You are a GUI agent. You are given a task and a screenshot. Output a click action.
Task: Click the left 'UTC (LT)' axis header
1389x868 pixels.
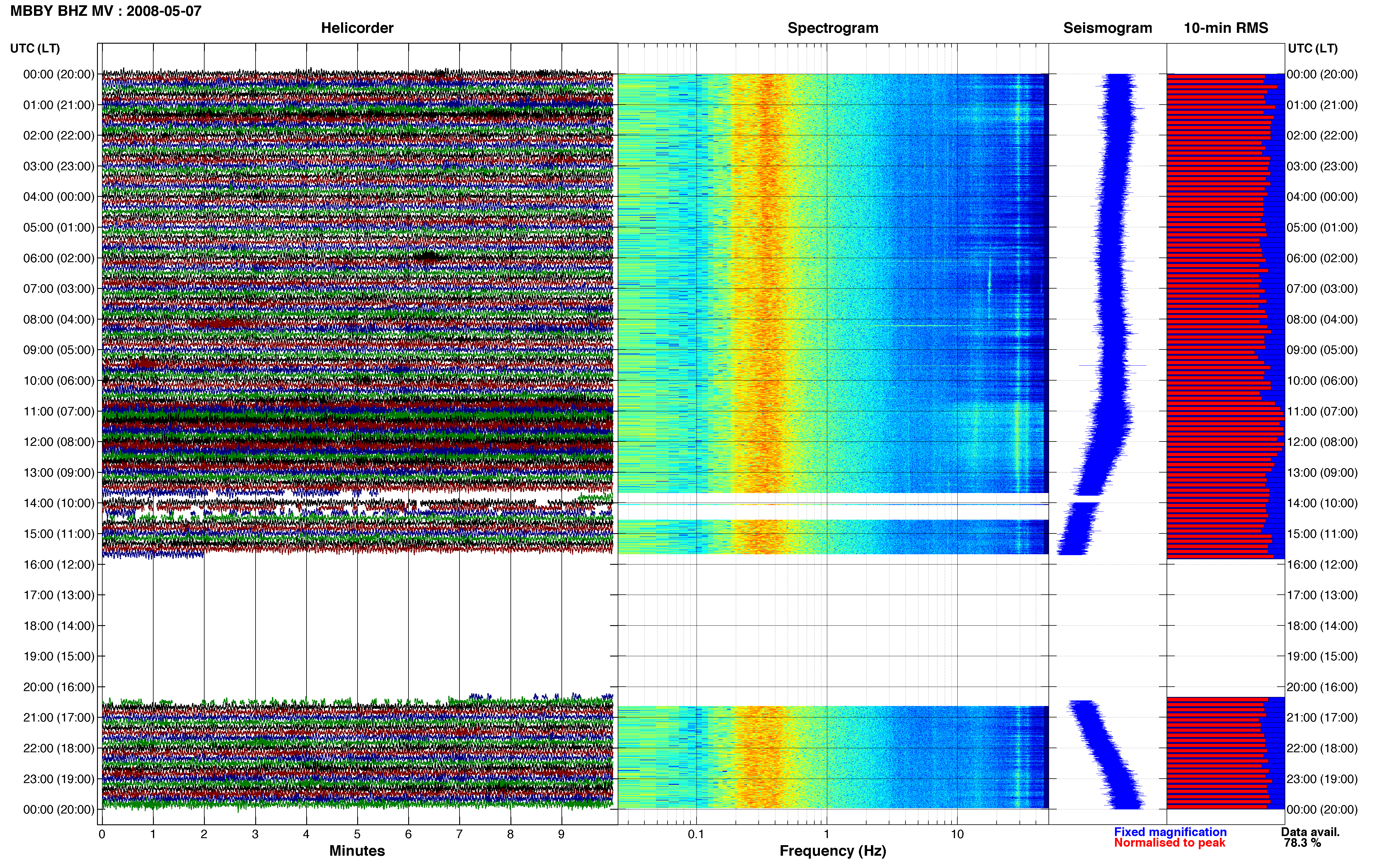(x=35, y=48)
